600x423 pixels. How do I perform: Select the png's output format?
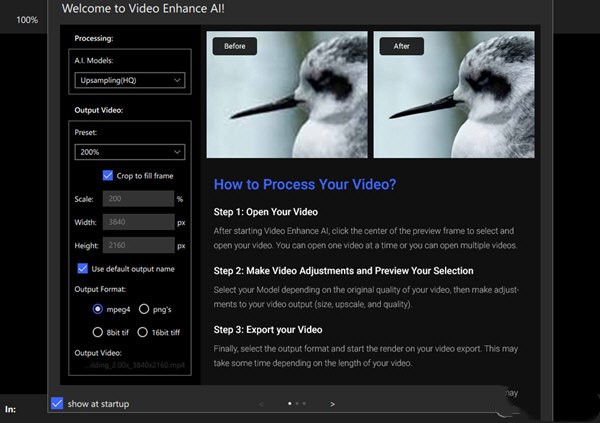click(144, 309)
